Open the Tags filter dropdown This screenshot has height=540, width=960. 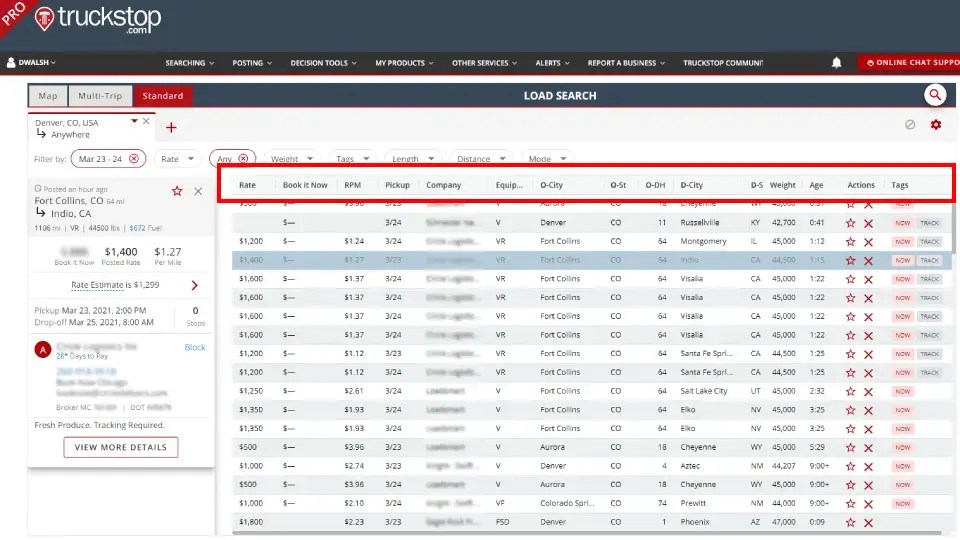click(352, 159)
